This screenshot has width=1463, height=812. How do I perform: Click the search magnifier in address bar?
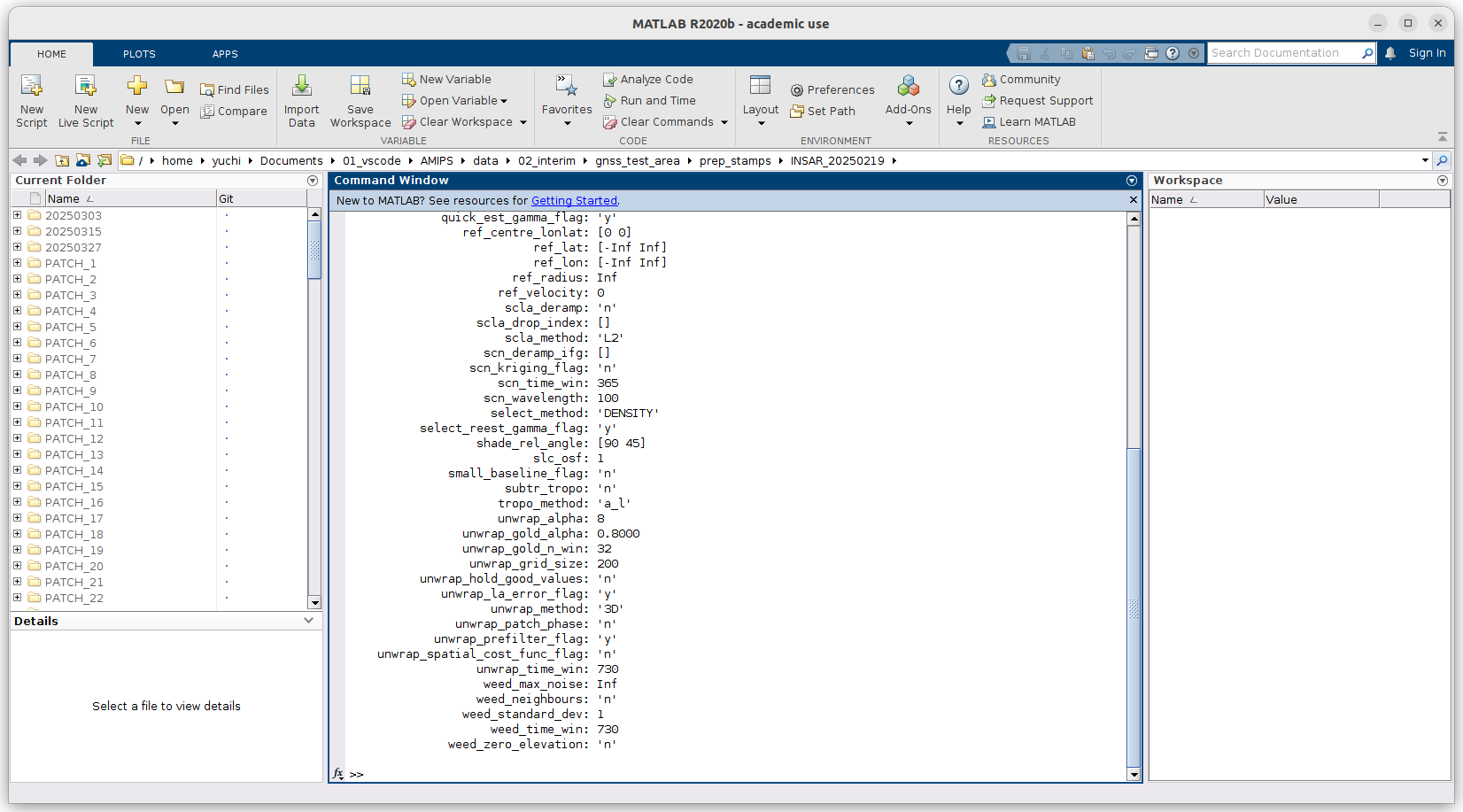pos(1442,160)
